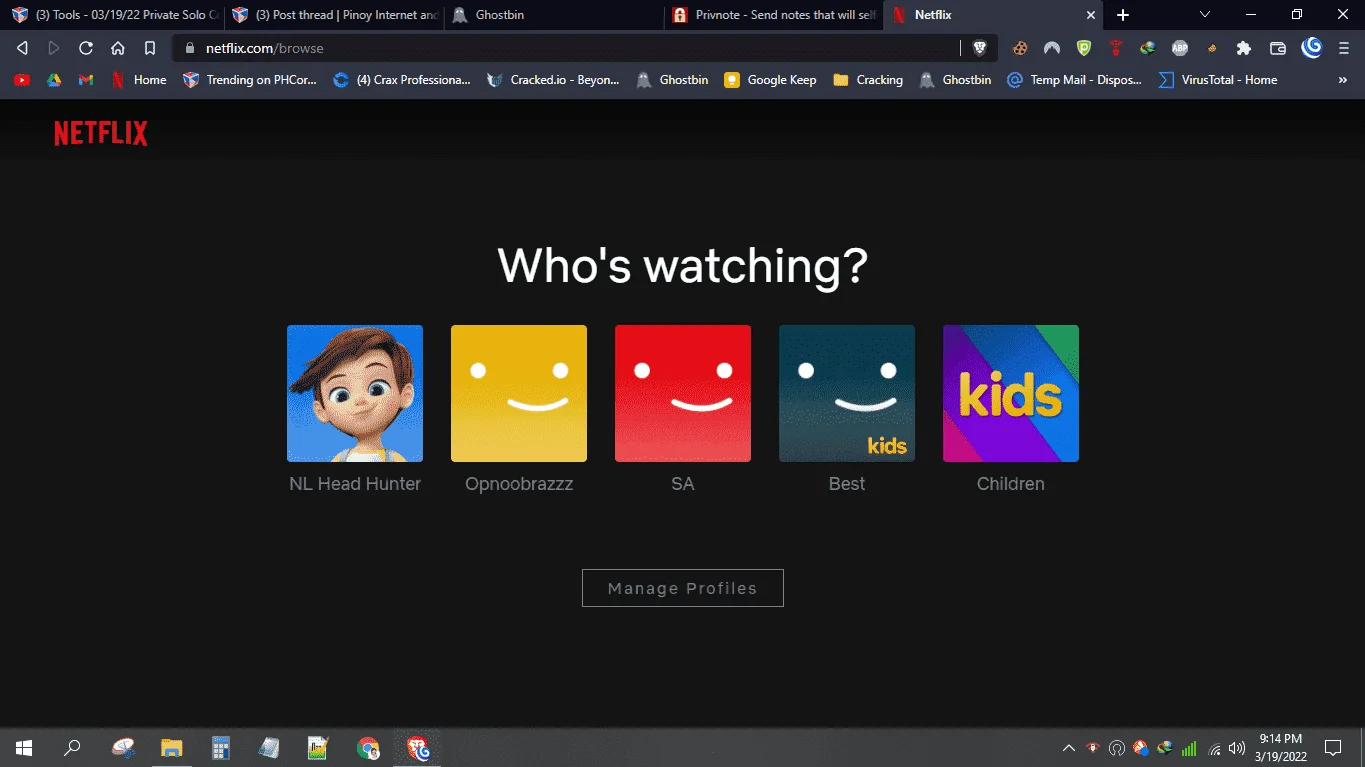Open the Brave Shields lion icon
Viewport: 1365px width, 767px height.
click(980, 48)
